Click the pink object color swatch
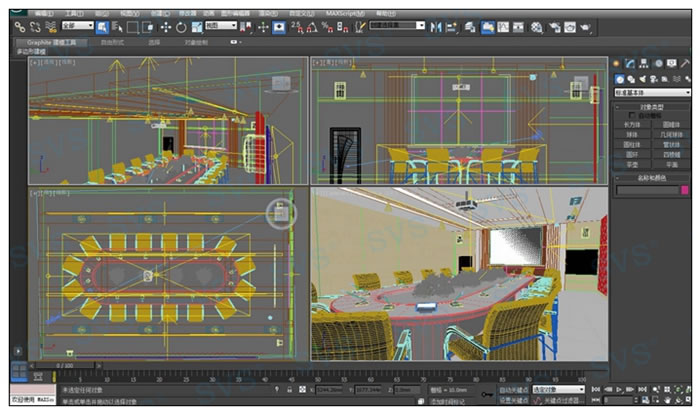700x414 pixels. [685, 189]
